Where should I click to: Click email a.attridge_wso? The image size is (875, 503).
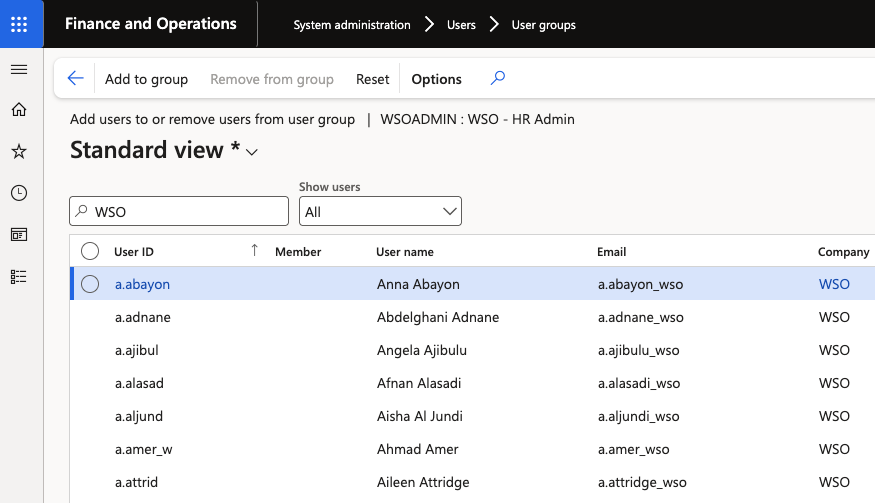click(642, 482)
